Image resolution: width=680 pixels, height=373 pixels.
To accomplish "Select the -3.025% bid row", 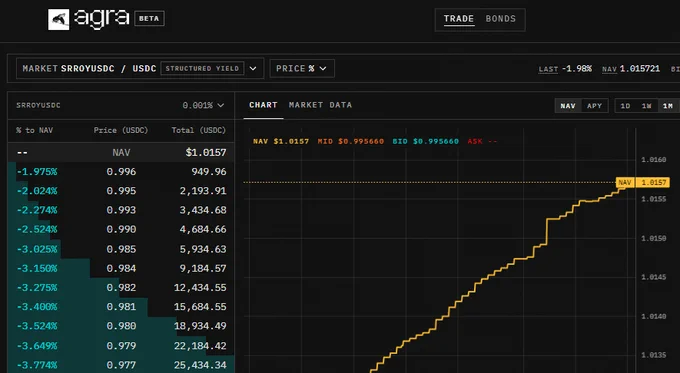I will point(121,249).
